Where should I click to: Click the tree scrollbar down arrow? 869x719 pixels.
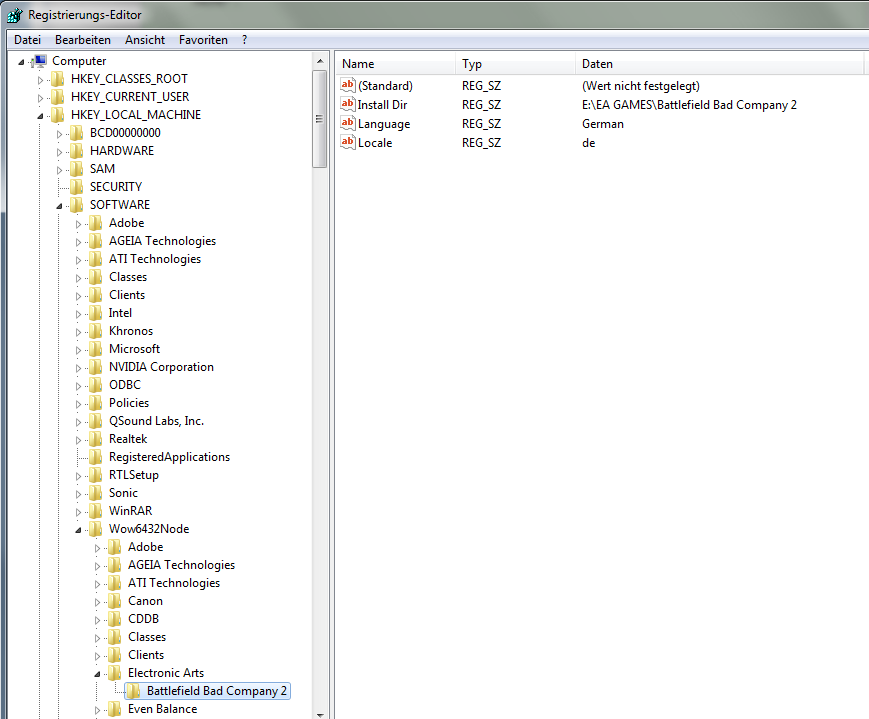pos(320,714)
